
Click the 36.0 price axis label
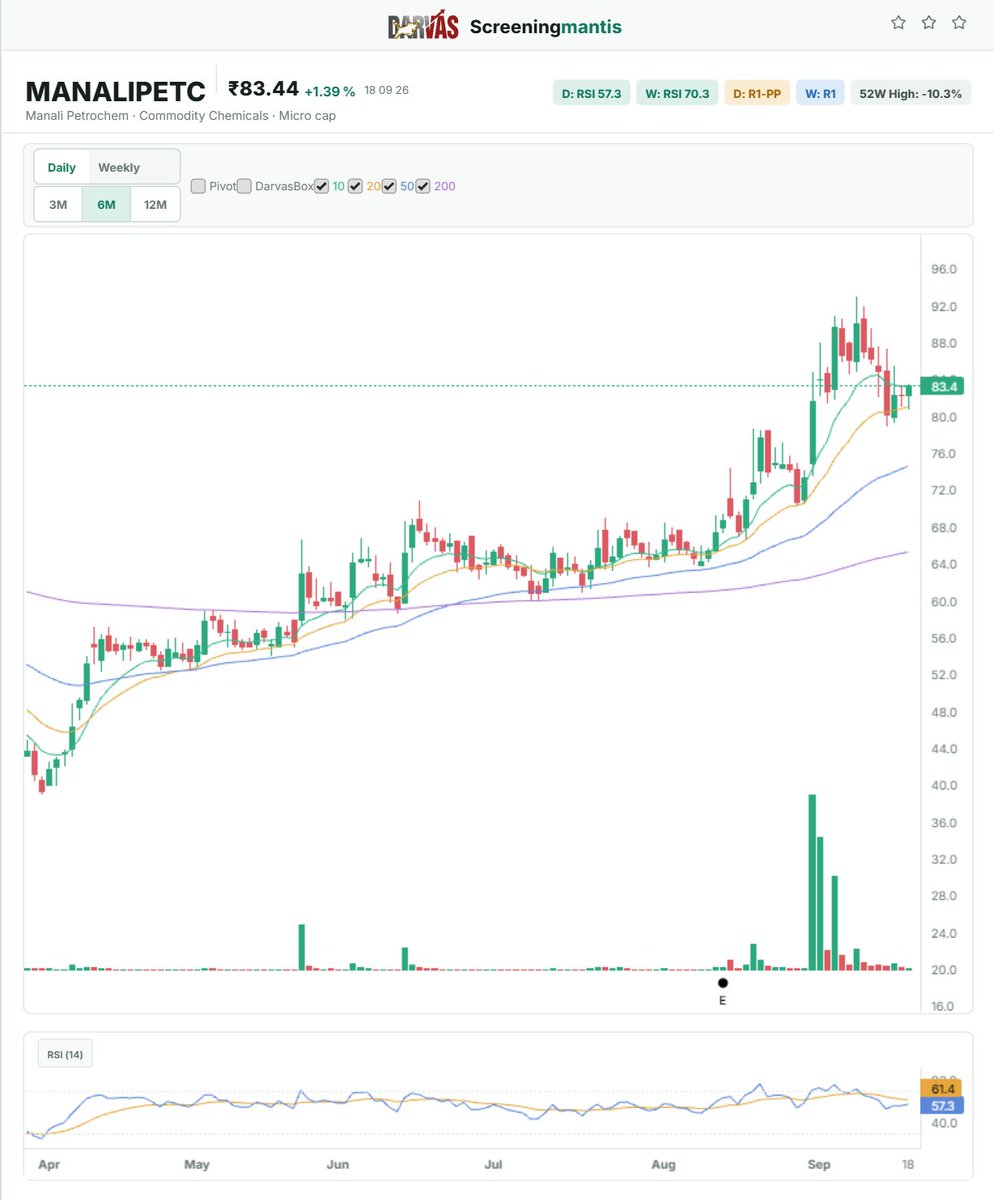pyautogui.click(x=945, y=823)
